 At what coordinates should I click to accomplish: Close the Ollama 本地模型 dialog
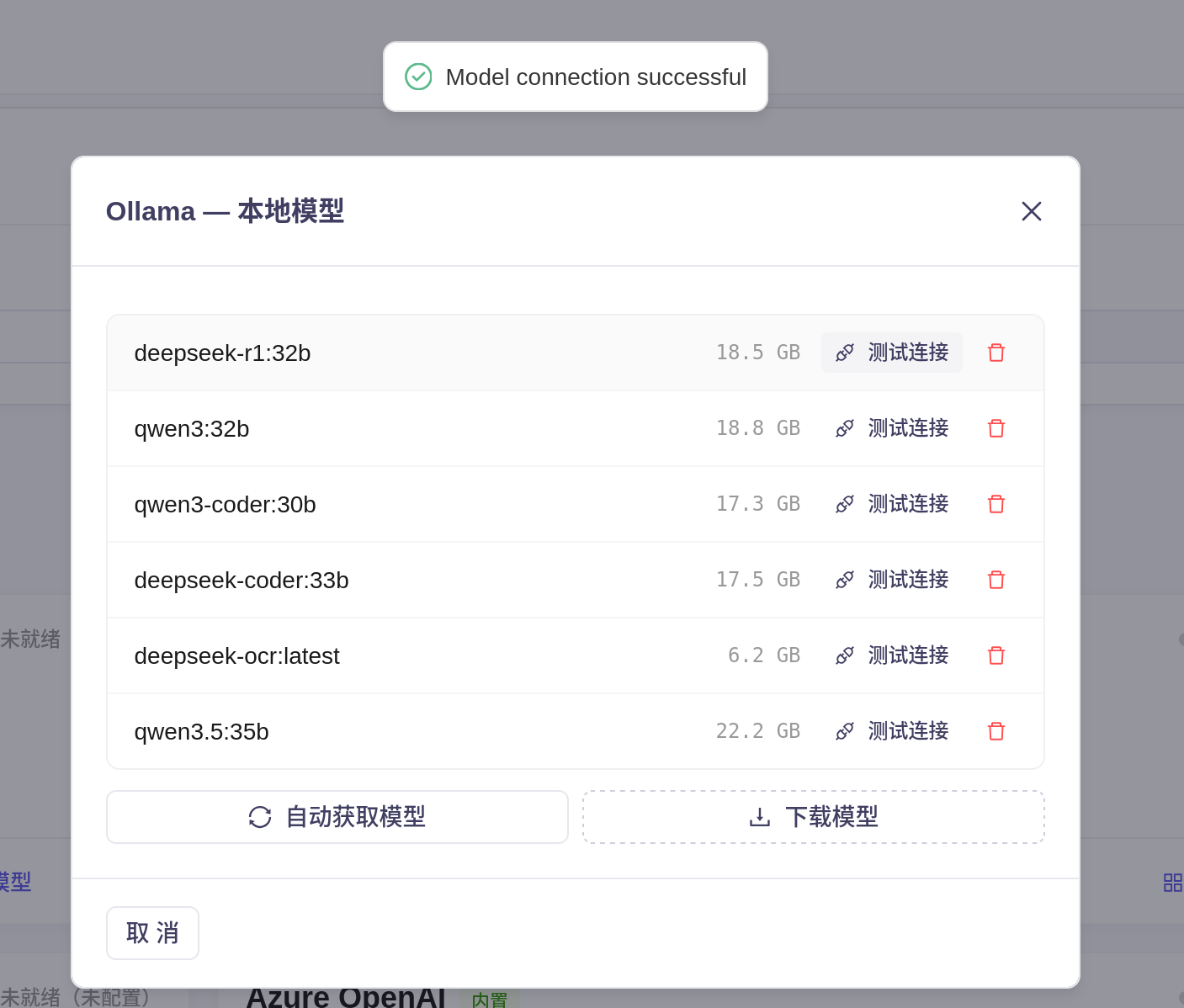(x=1032, y=211)
